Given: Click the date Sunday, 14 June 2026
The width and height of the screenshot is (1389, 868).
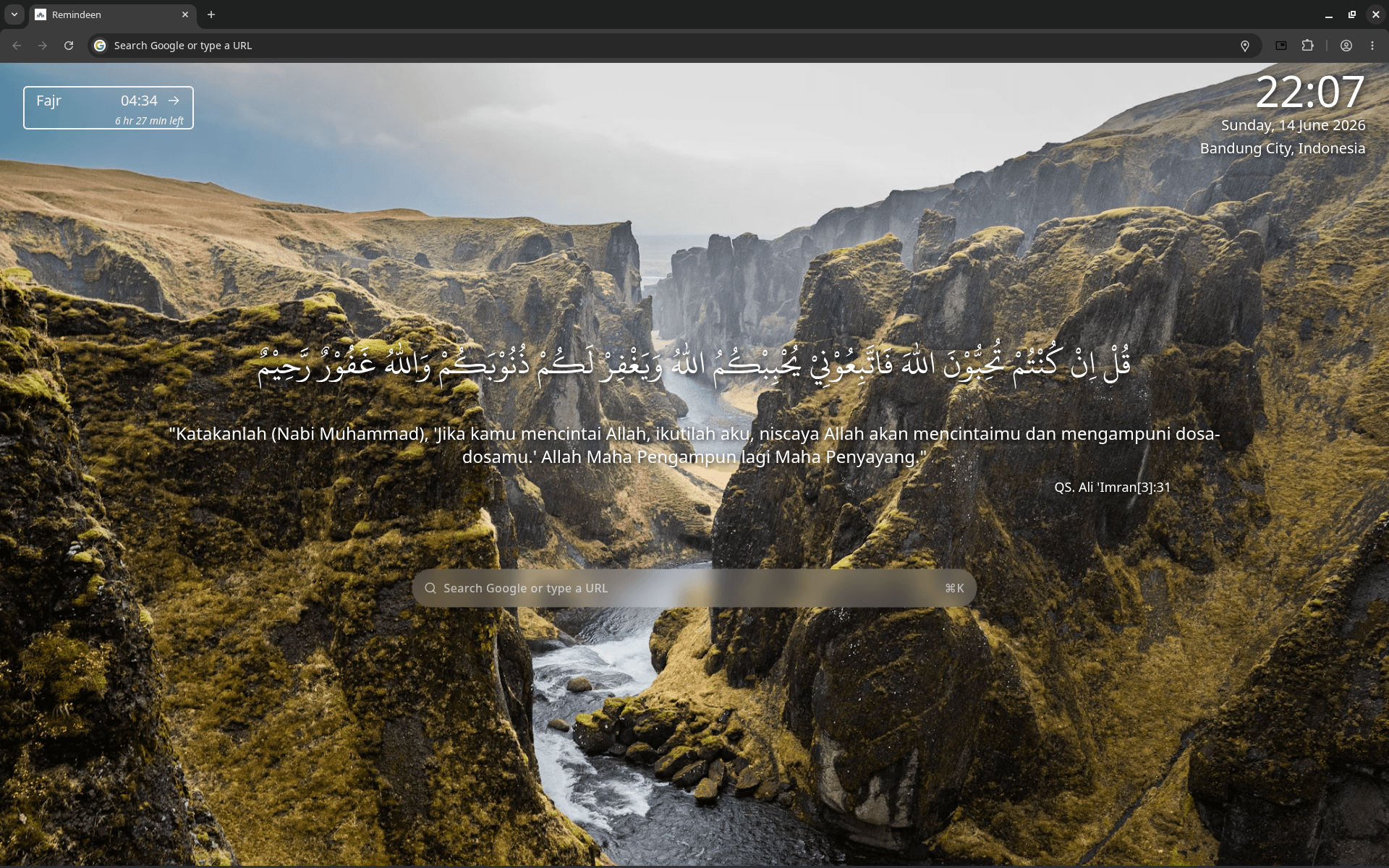Looking at the screenshot, I should coord(1294,125).
